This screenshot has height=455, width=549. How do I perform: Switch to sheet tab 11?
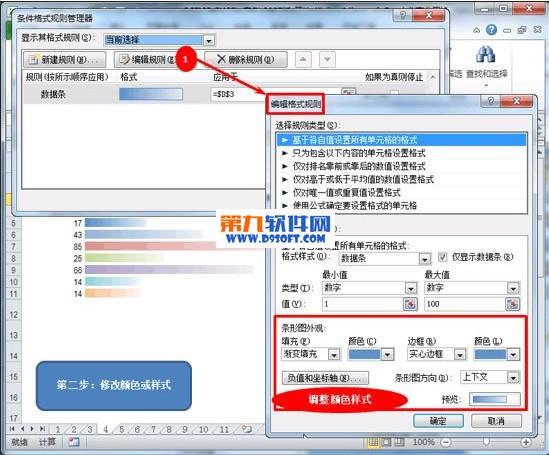pyautogui.click(x=224, y=429)
